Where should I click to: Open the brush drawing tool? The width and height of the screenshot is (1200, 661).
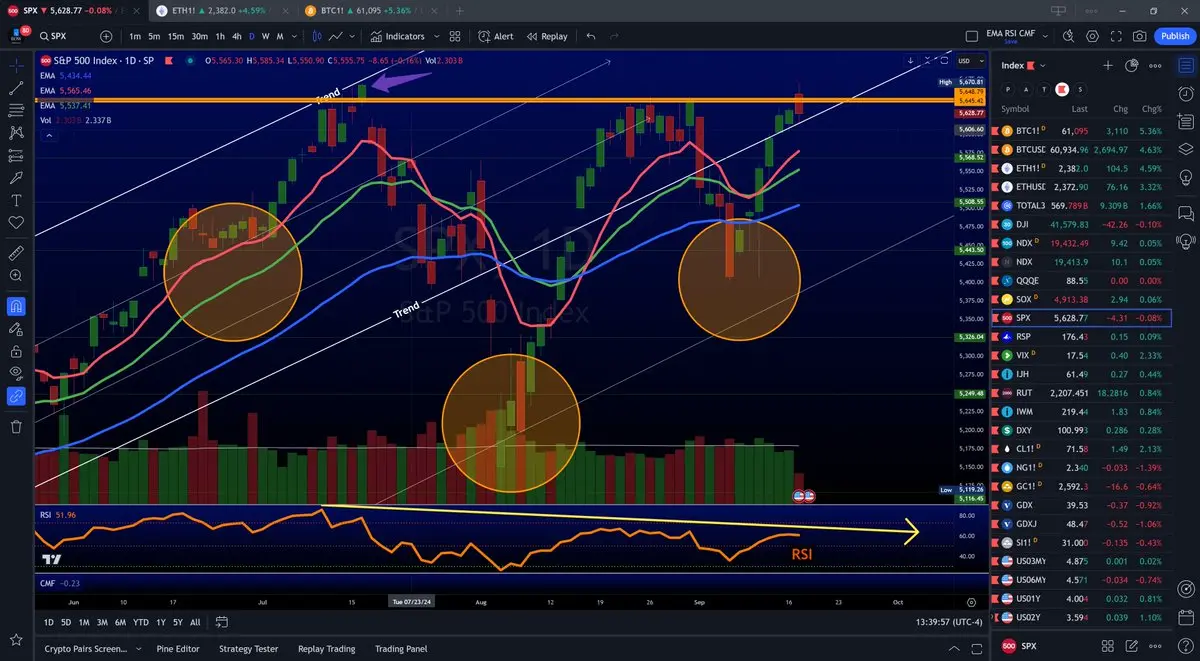pyautogui.click(x=16, y=176)
